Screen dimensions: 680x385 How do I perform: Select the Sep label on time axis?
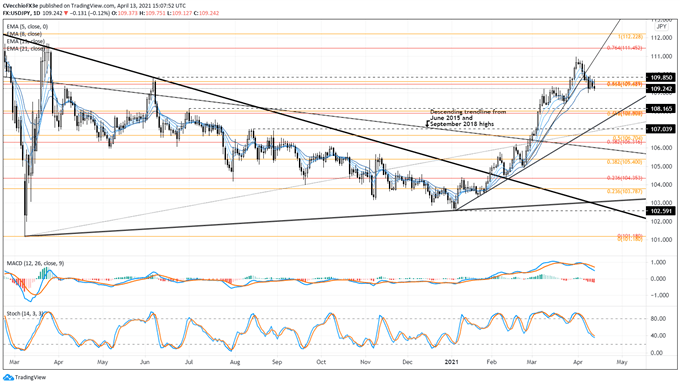[277, 362]
